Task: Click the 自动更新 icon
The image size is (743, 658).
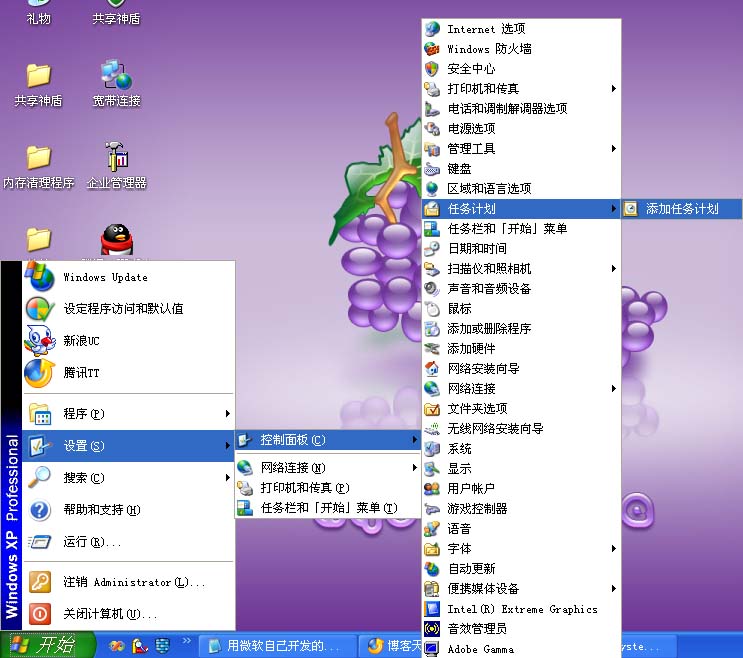Action: 432,568
